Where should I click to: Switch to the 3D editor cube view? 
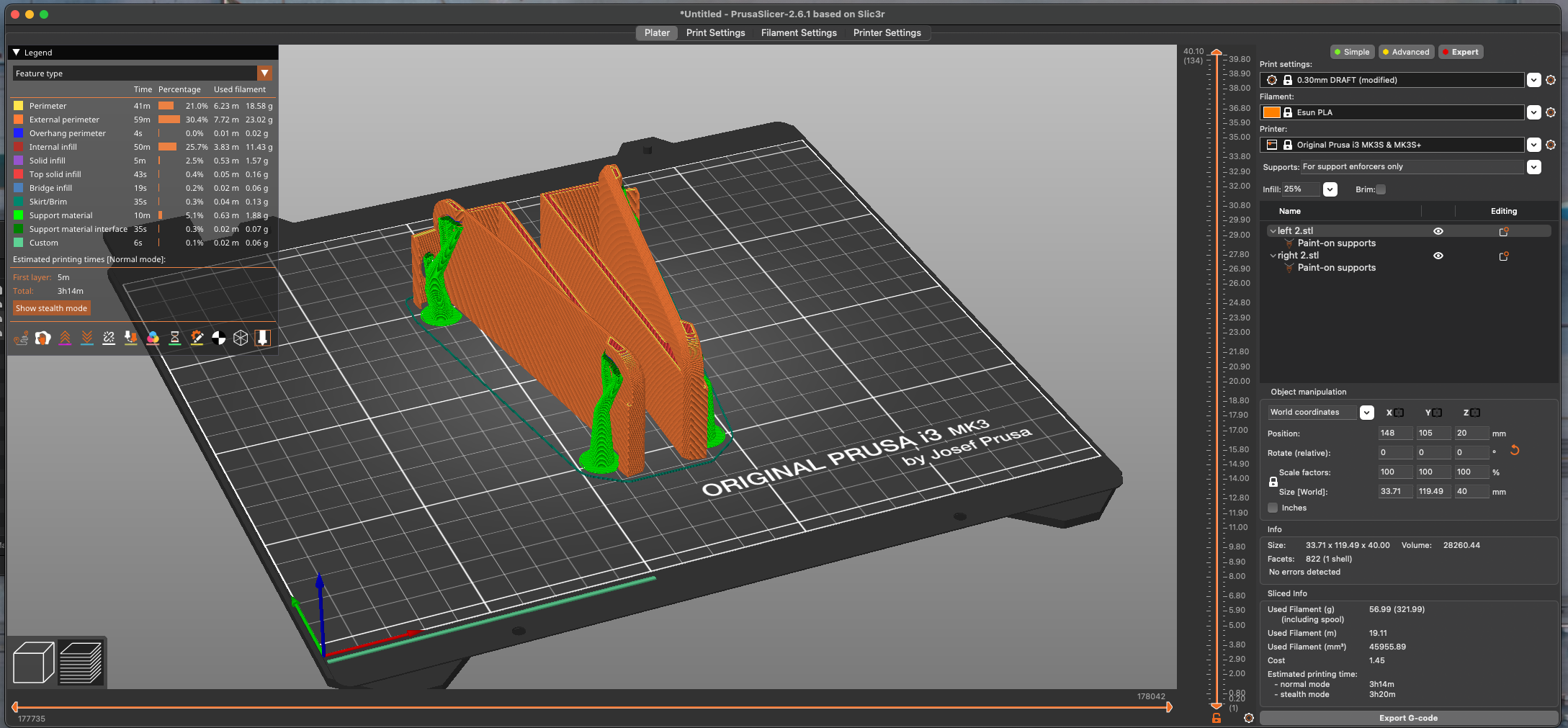[33, 662]
